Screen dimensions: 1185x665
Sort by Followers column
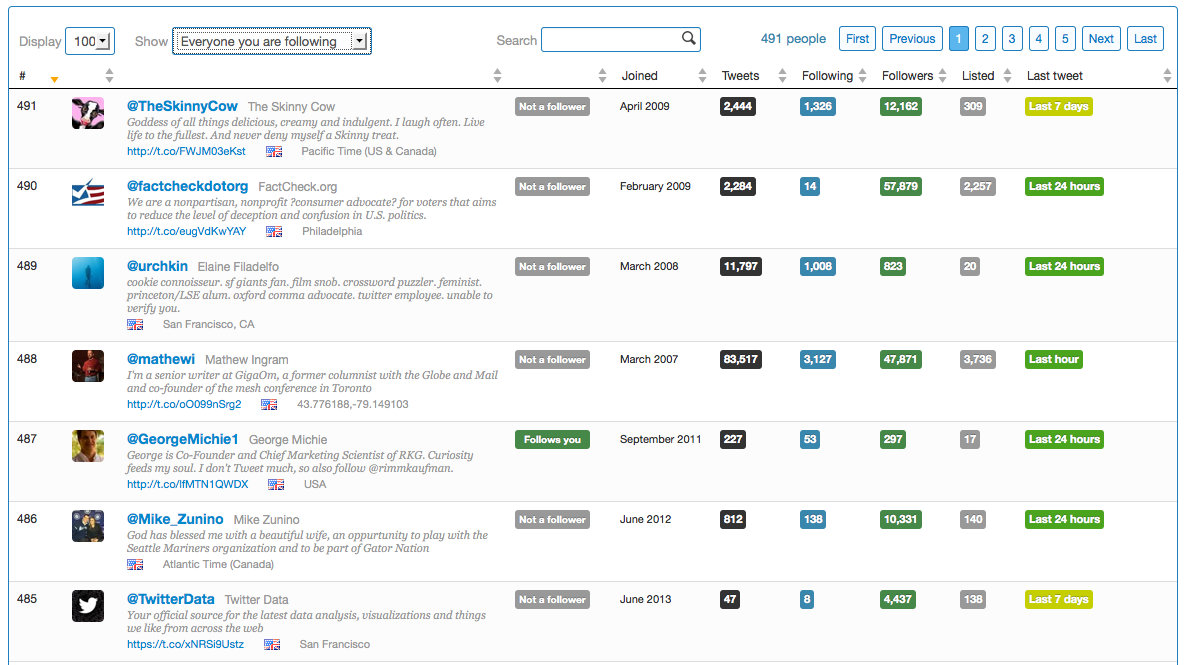coord(942,76)
